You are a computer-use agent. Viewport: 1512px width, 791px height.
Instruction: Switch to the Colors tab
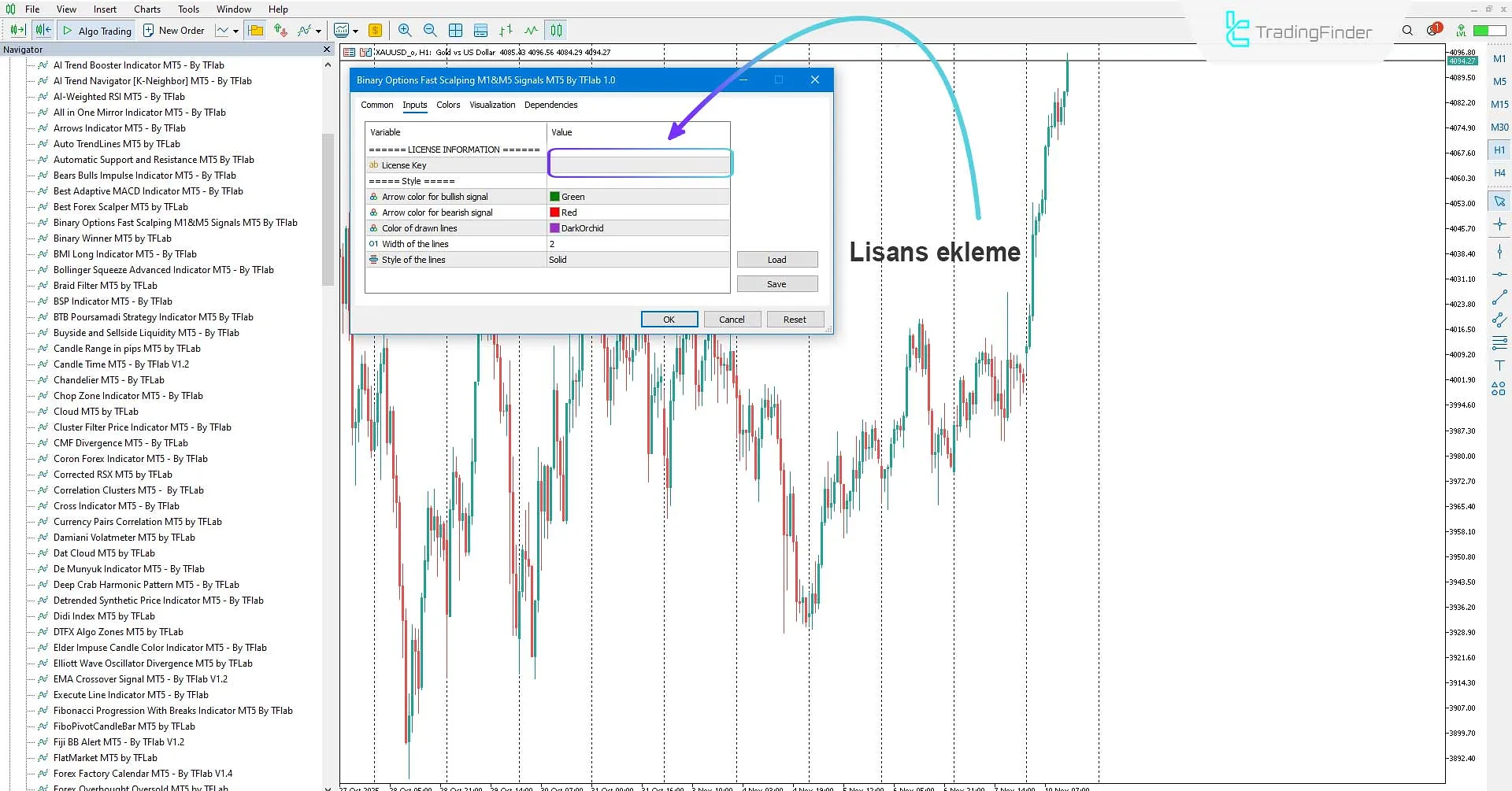pos(447,105)
